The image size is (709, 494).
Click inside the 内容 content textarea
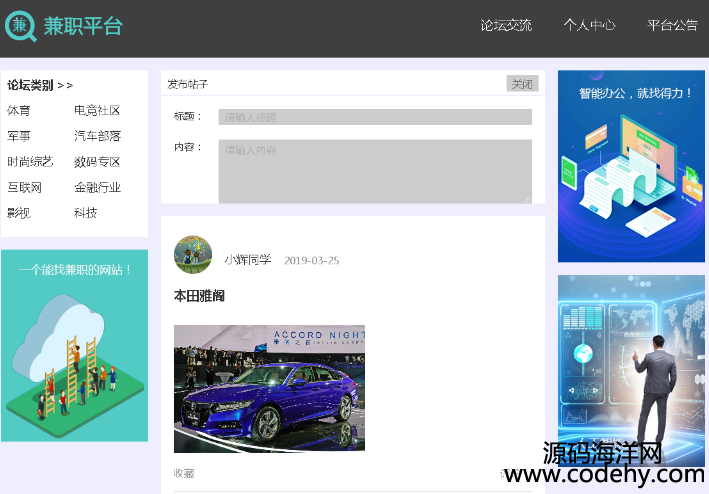click(x=375, y=171)
